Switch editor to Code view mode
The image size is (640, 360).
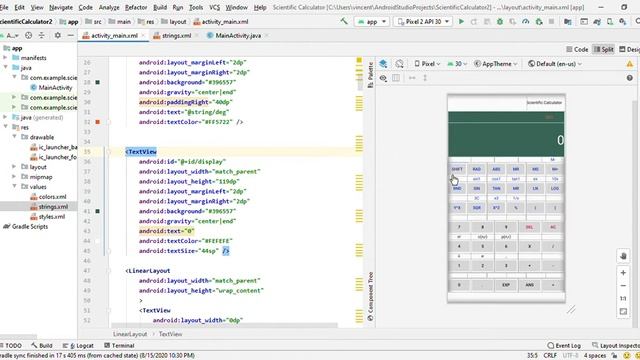(x=577, y=49)
